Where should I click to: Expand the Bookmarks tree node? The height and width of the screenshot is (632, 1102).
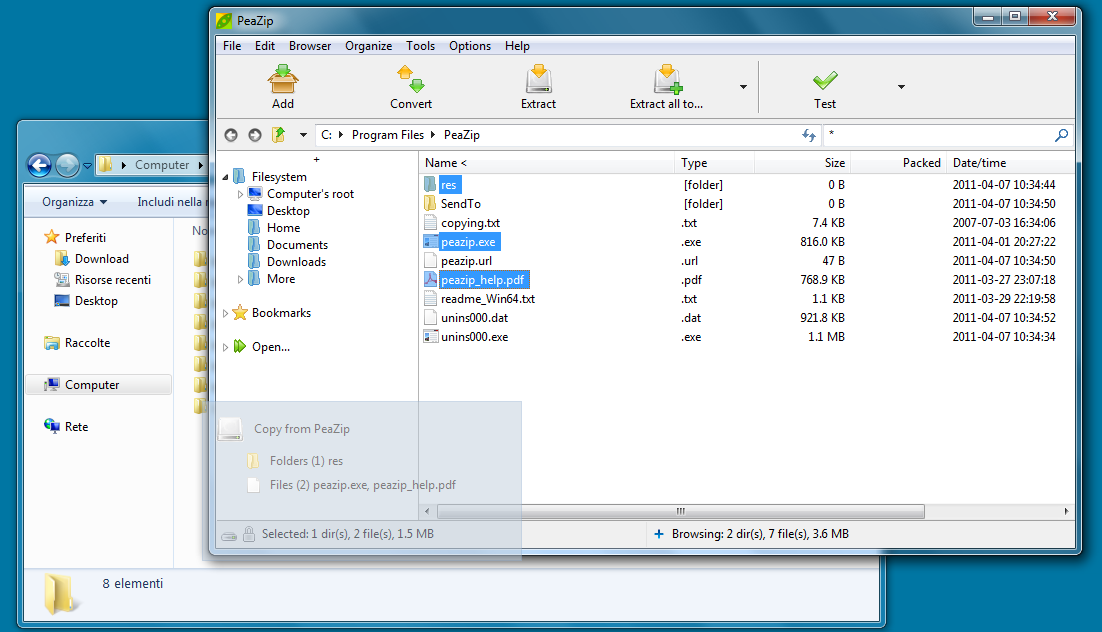pyautogui.click(x=225, y=313)
